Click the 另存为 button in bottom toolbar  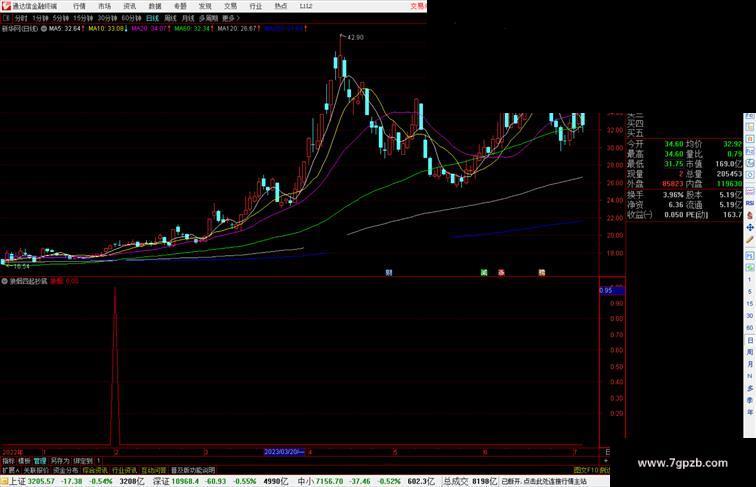pos(60,461)
